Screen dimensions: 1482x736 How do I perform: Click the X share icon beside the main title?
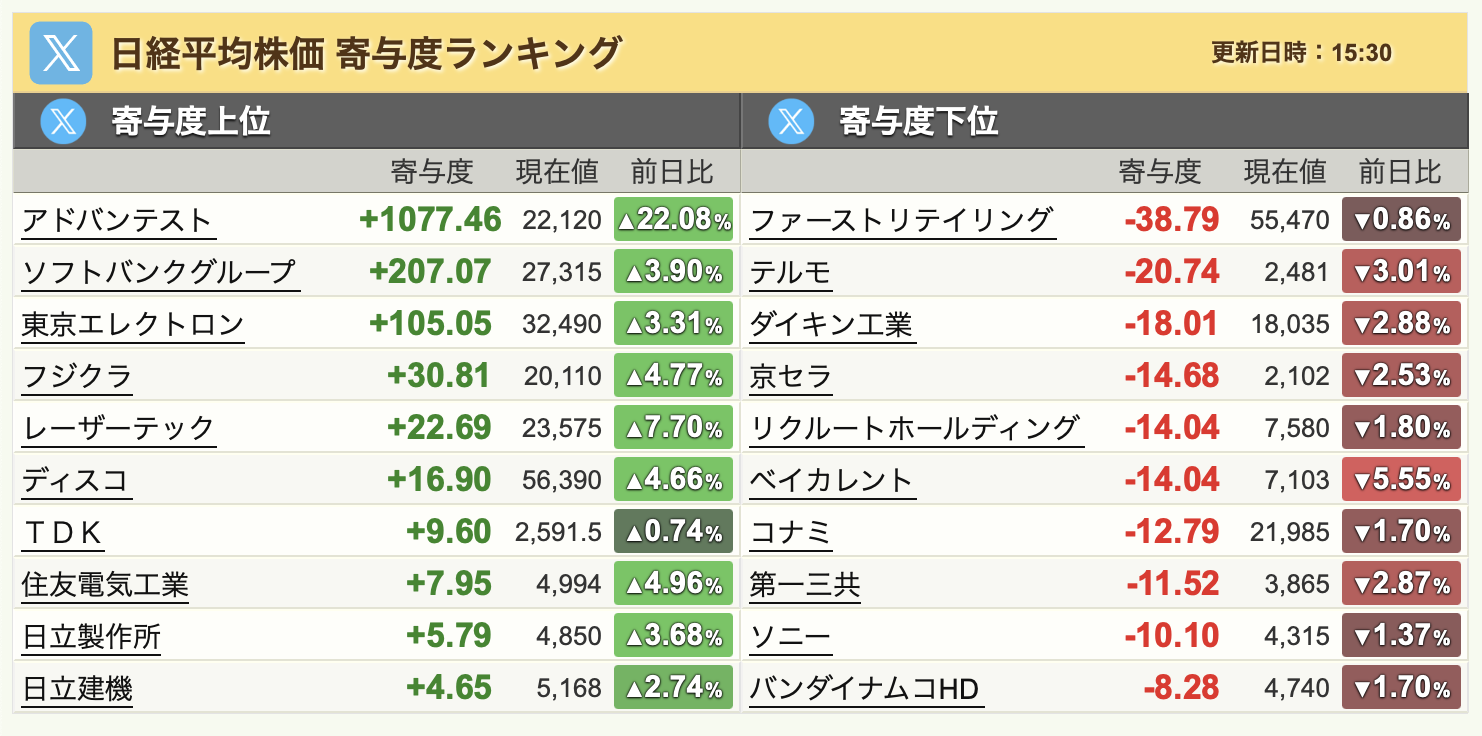[61, 52]
